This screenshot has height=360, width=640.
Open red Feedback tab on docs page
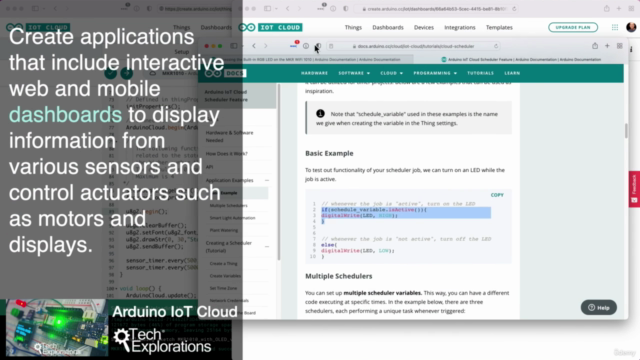pyautogui.click(x=634, y=189)
